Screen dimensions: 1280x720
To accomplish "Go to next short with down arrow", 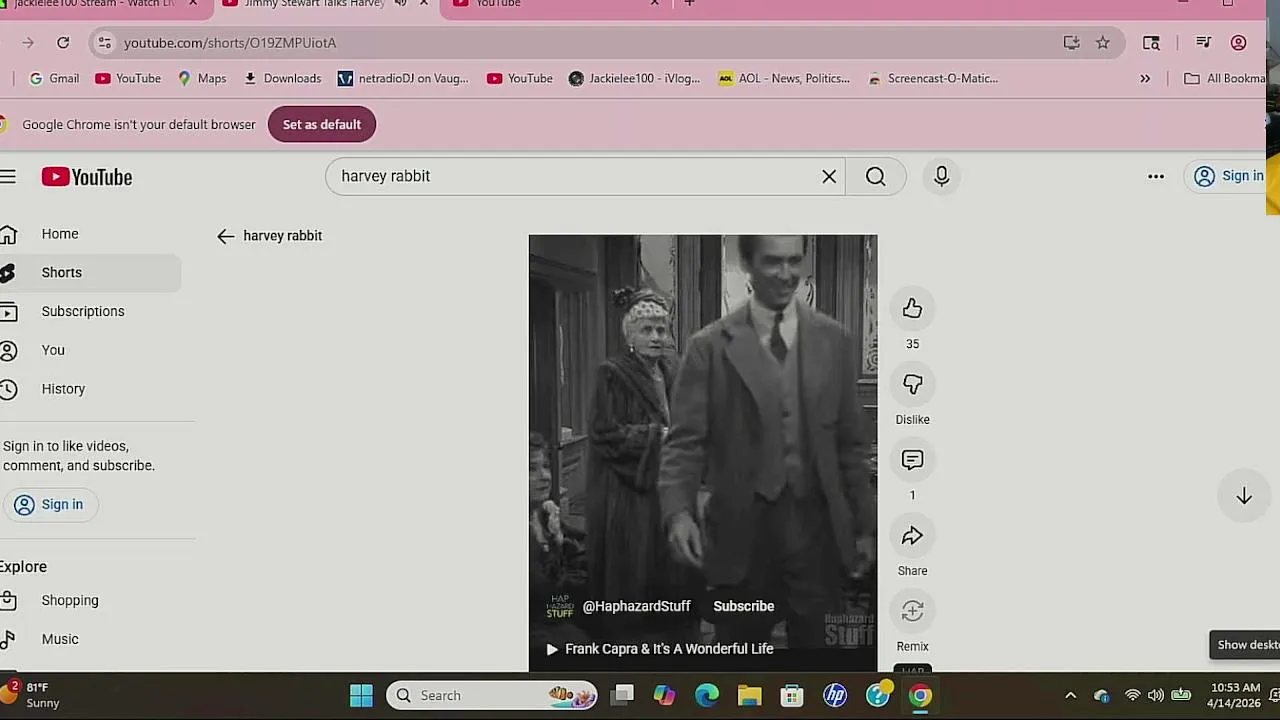I will [1244, 496].
